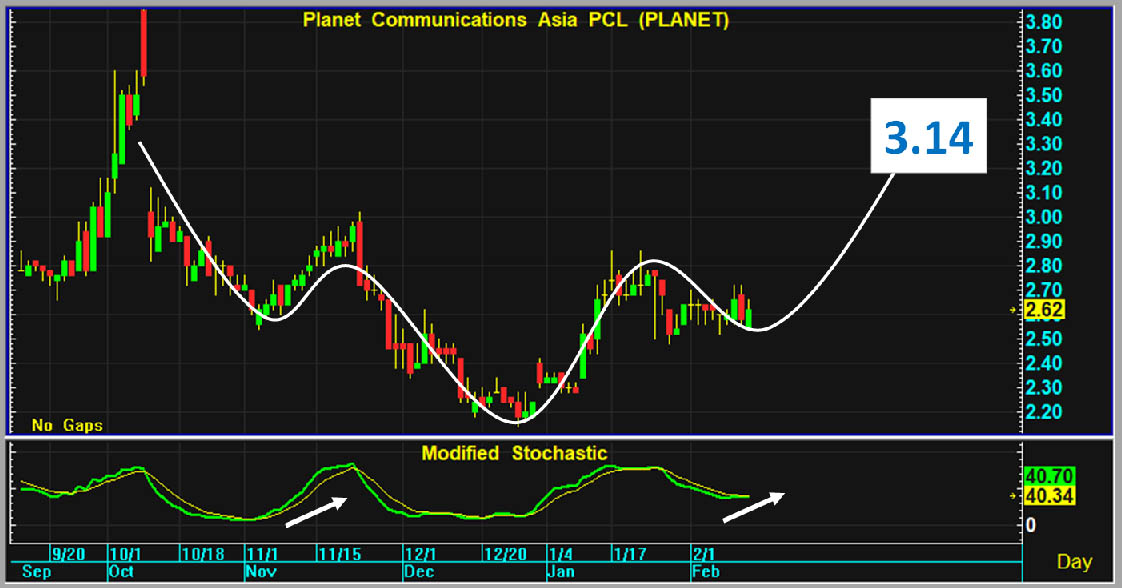Click the 2.90 price axis label
The height and width of the screenshot is (588, 1122).
[1043, 241]
